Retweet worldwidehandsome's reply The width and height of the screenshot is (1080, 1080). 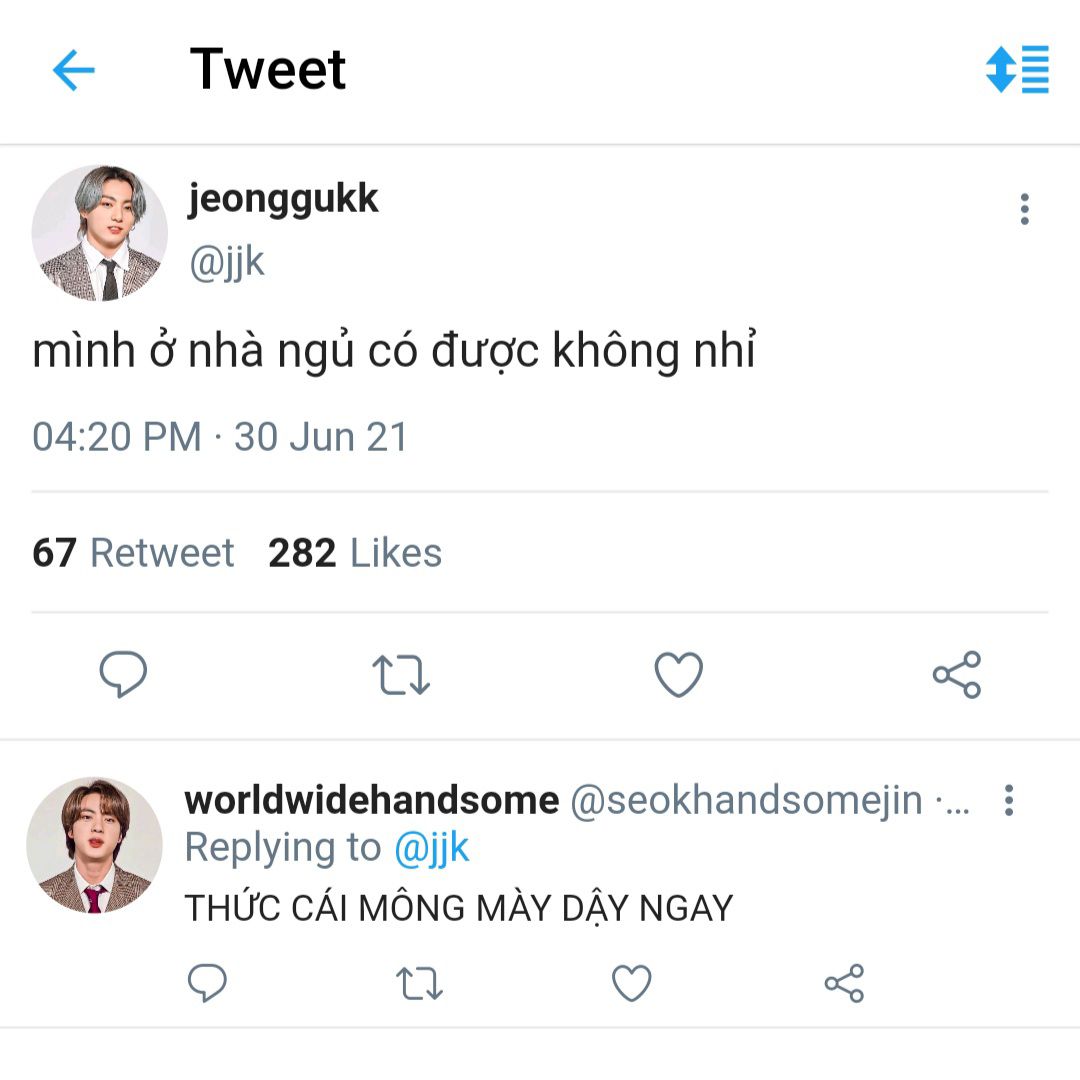click(420, 984)
